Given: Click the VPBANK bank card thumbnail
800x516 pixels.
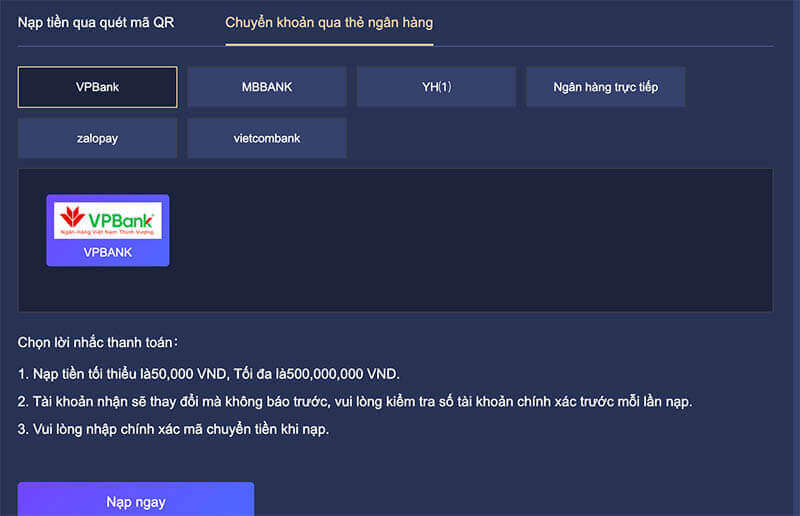Looking at the screenshot, I should 108,230.
